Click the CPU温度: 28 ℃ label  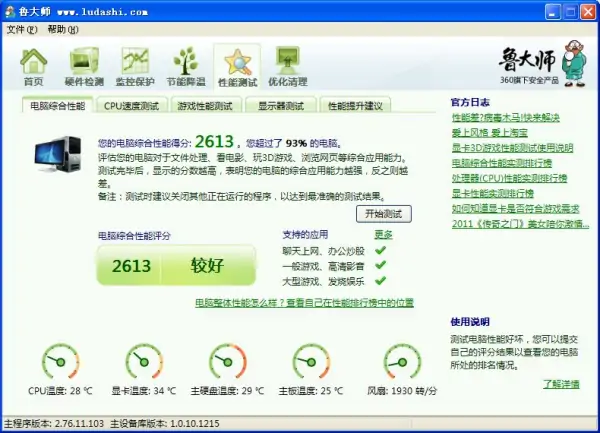(x=60, y=391)
